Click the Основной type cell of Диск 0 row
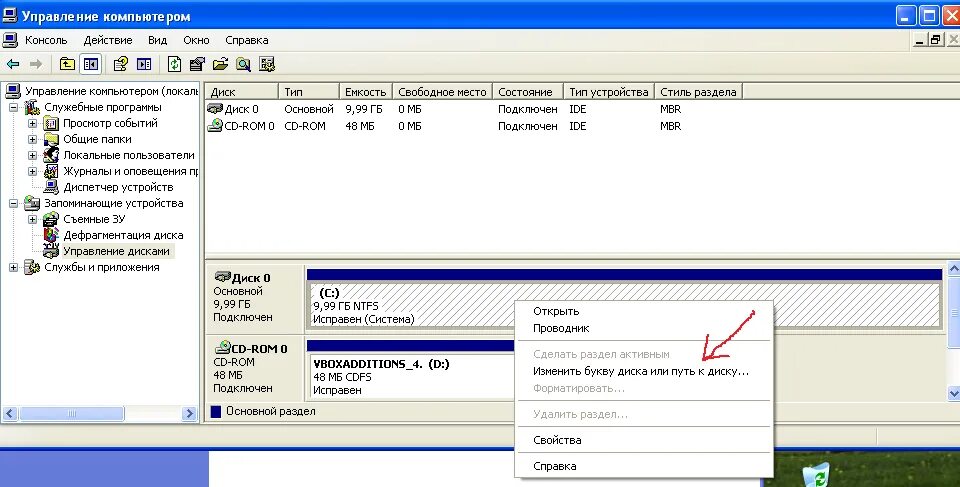The width and height of the screenshot is (960, 487). click(x=309, y=109)
